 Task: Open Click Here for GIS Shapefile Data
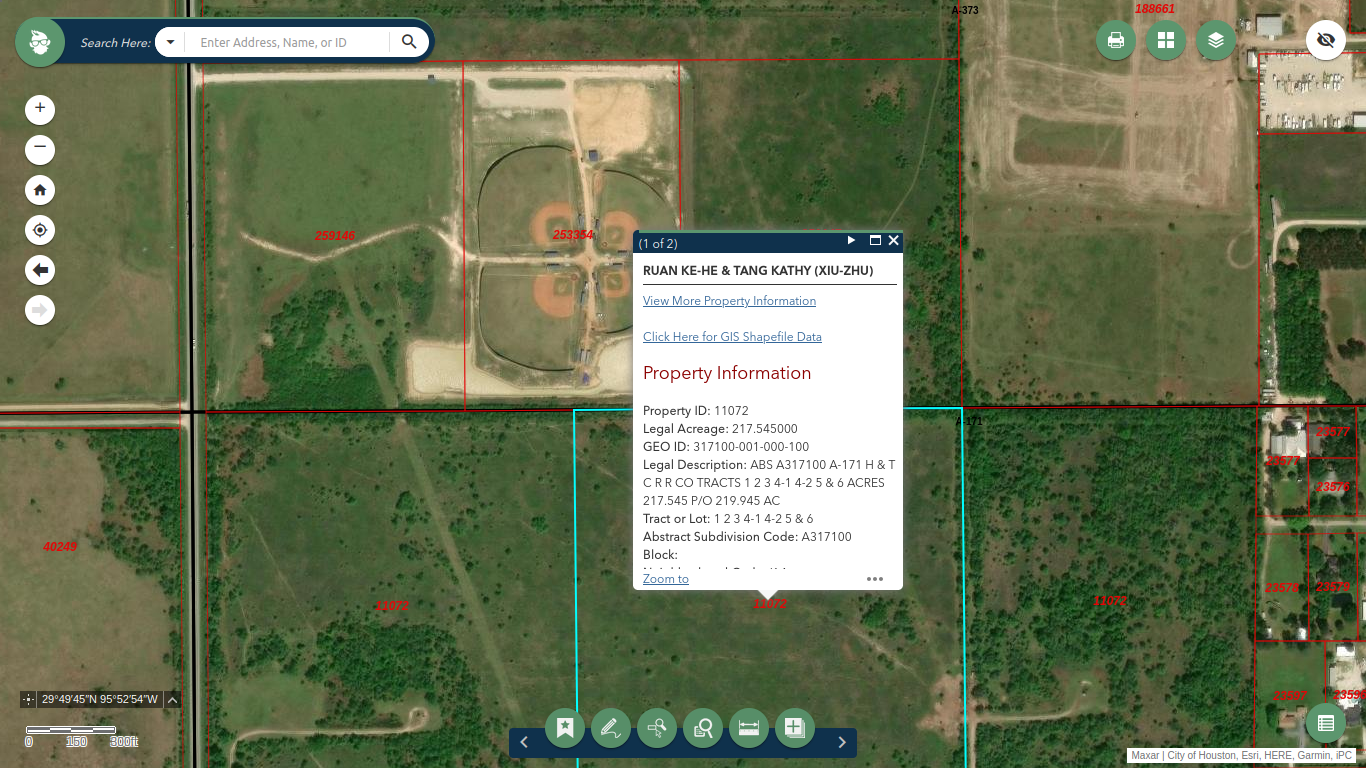732,337
